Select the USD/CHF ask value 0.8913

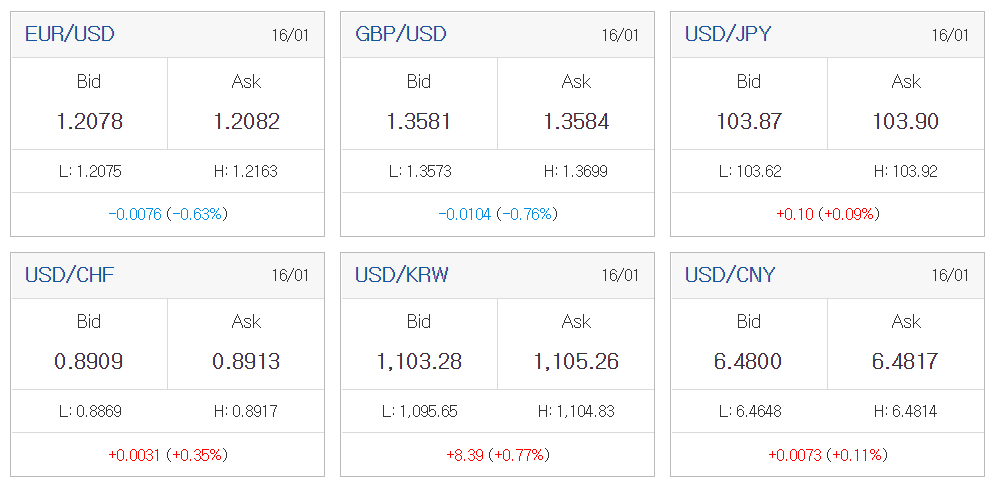(x=246, y=362)
